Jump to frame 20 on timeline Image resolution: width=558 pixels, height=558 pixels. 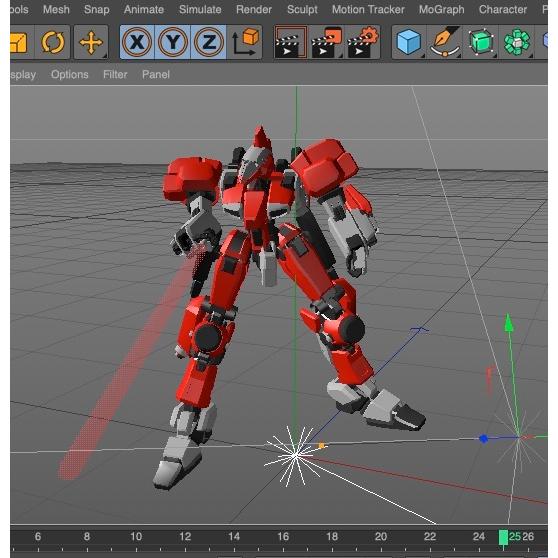381,537
